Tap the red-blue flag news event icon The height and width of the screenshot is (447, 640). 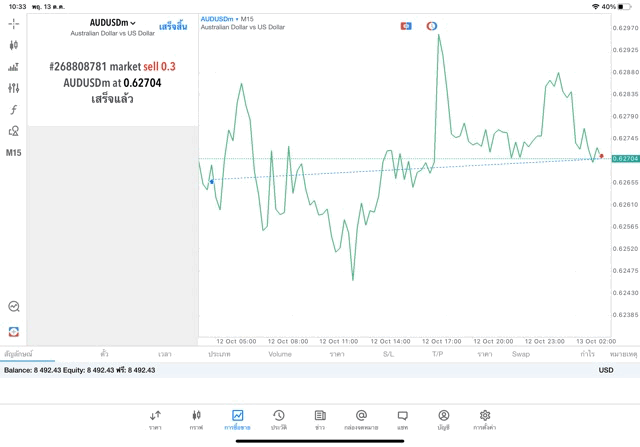click(406, 26)
